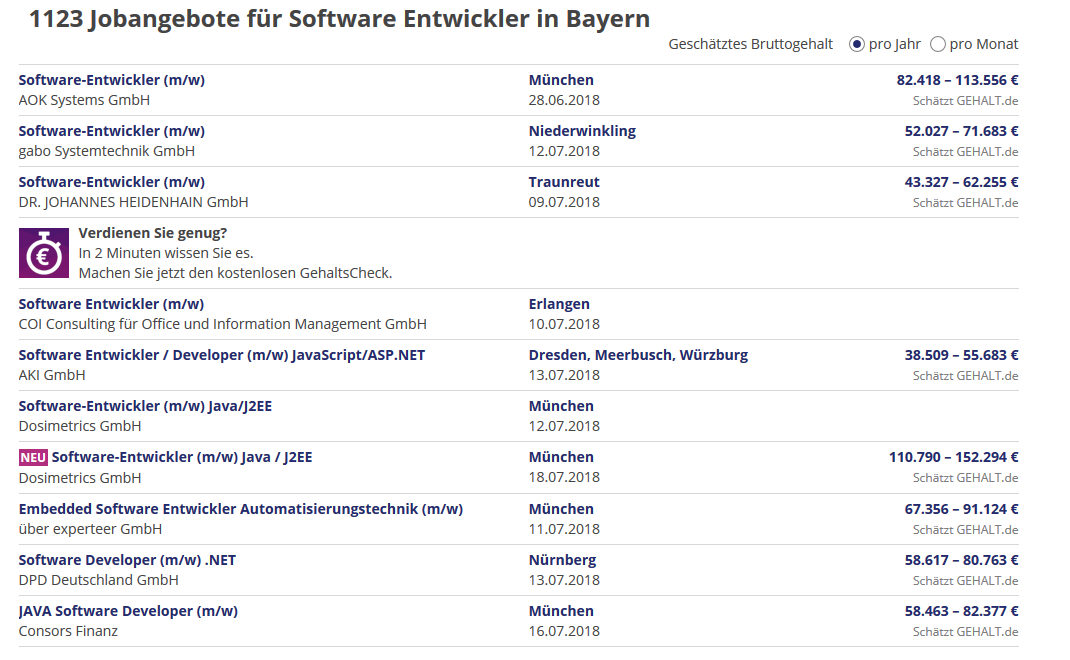1070x660 pixels.
Task: Click the salary range 67.356 – 91.124 €
Action: pos(961,509)
